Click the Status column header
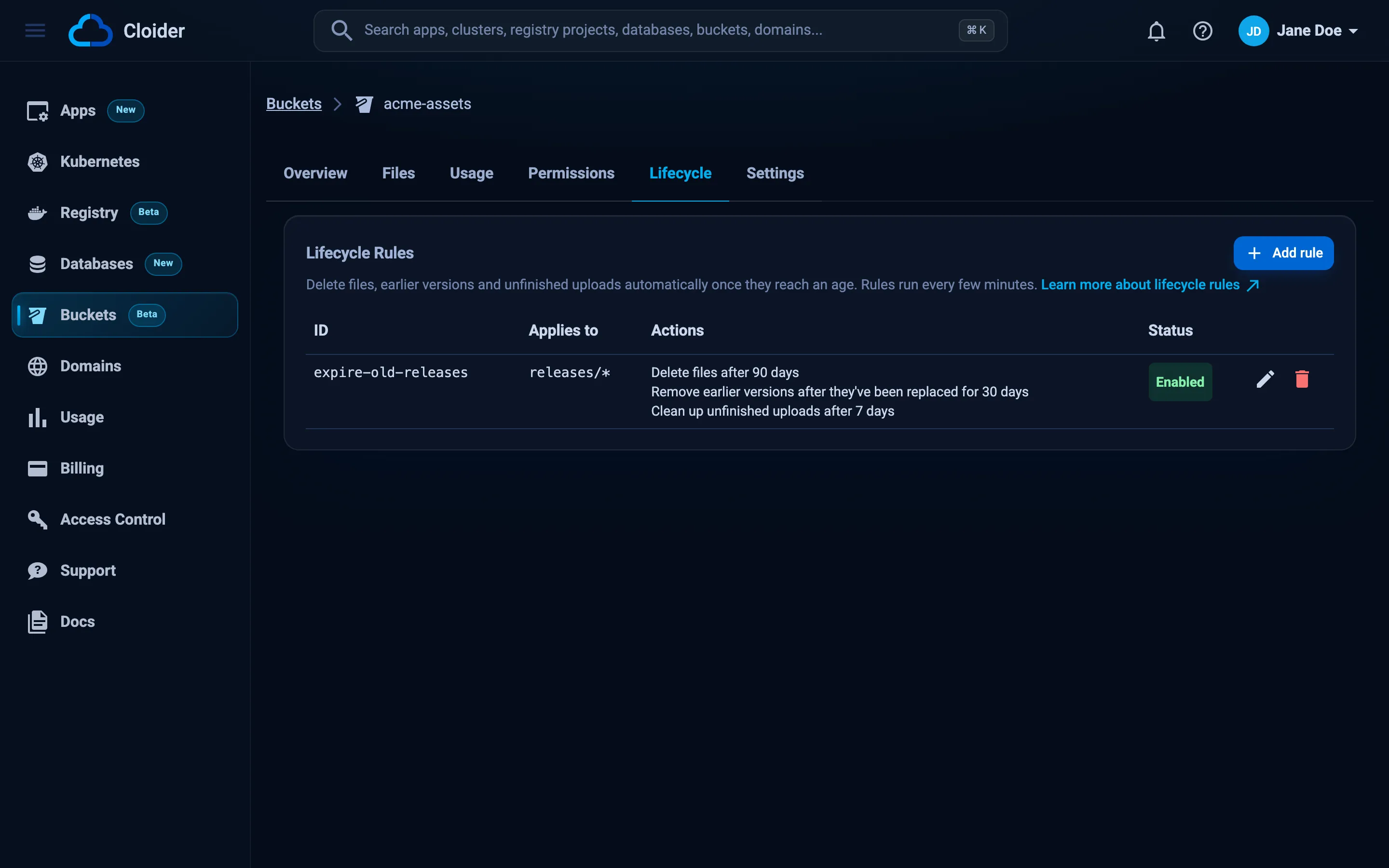This screenshot has height=868, width=1389. (1171, 331)
